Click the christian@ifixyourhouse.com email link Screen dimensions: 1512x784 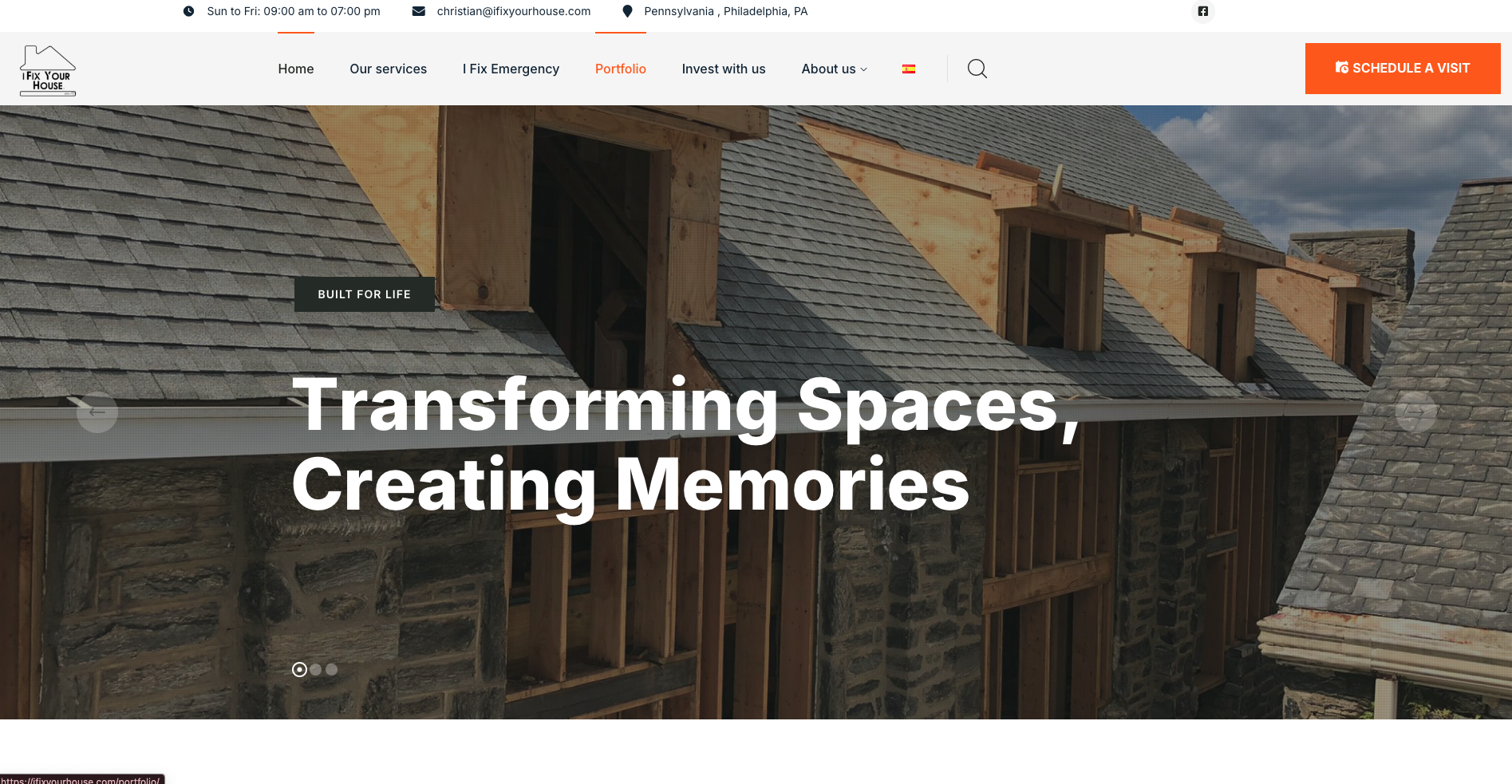pyautogui.click(x=513, y=11)
